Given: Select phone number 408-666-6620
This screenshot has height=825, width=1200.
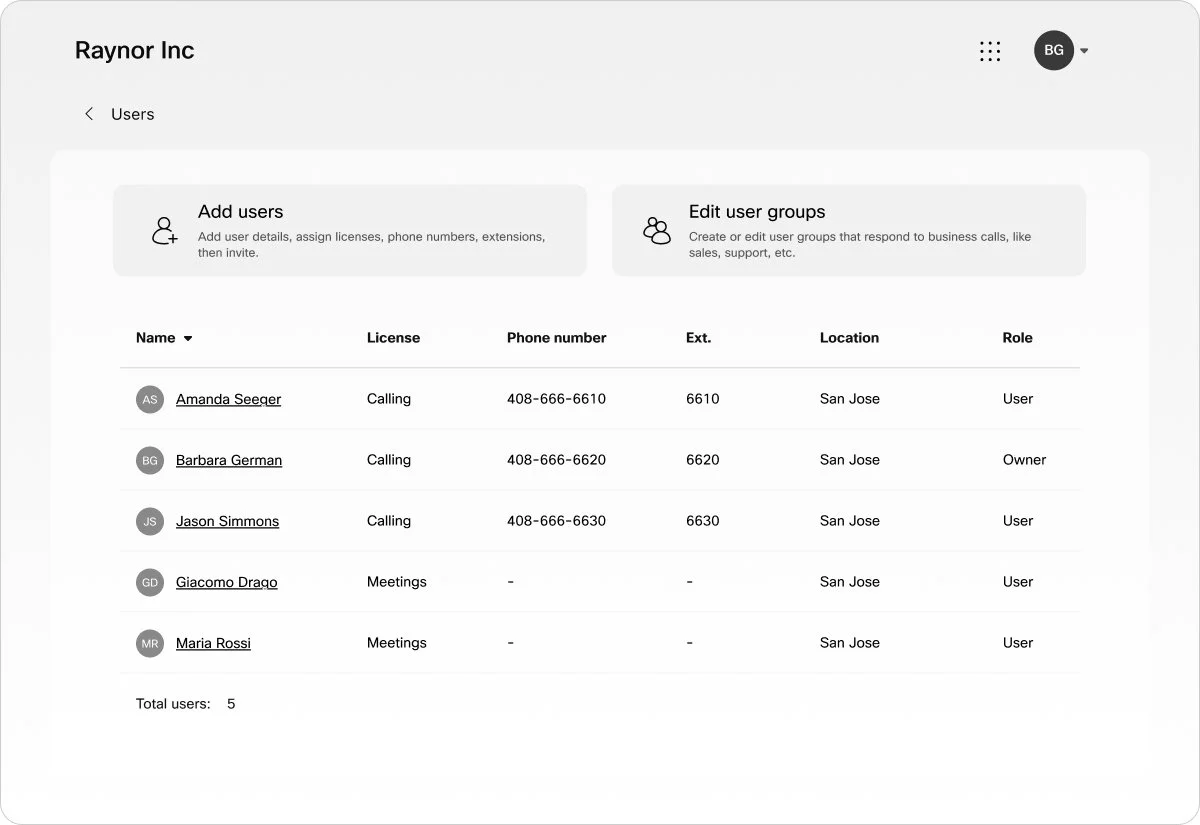Looking at the screenshot, I should click(556, 460).
